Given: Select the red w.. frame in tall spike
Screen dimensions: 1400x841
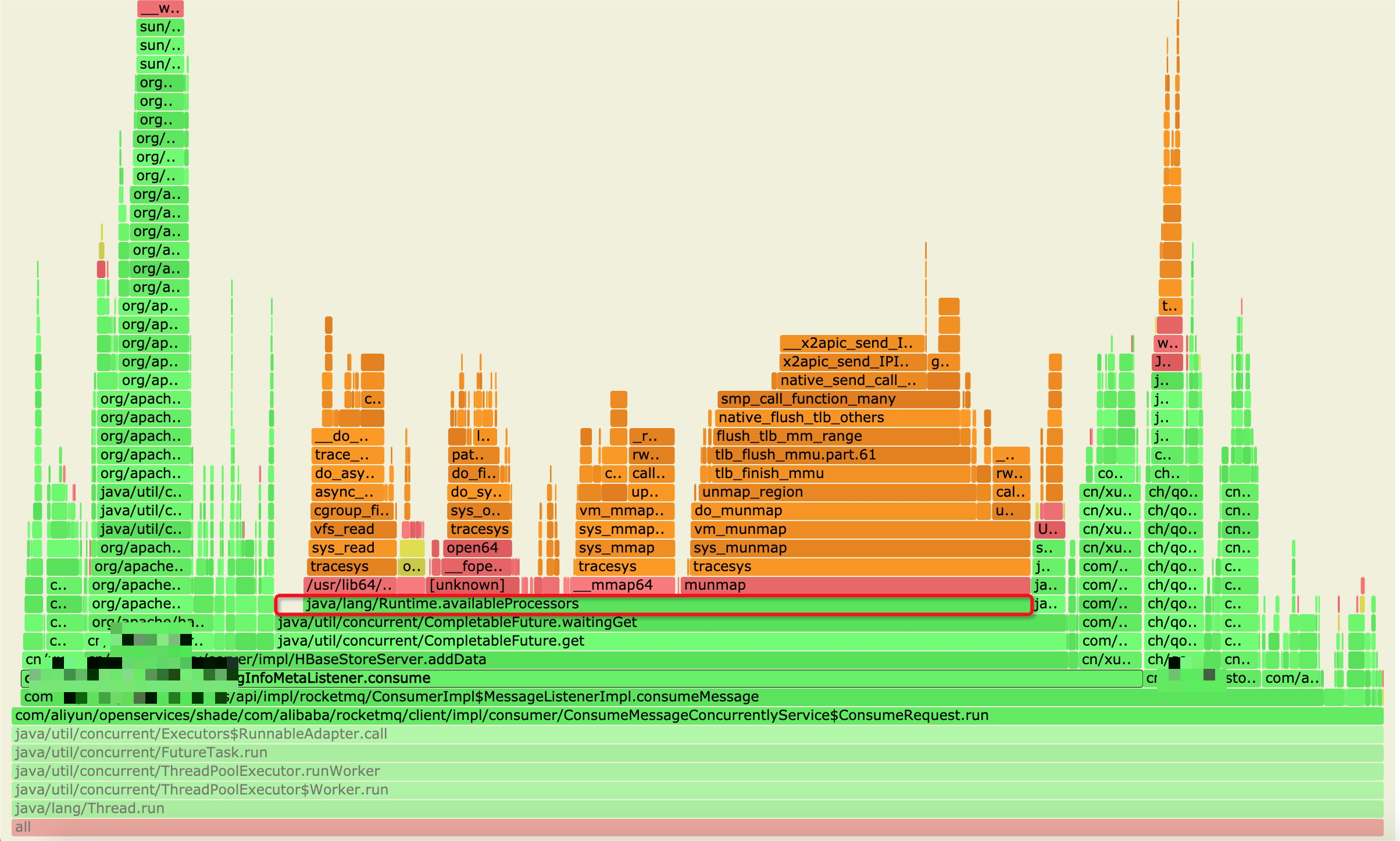Looking at the screenshot, I should pyautogui.click(x=1169, y=343).
